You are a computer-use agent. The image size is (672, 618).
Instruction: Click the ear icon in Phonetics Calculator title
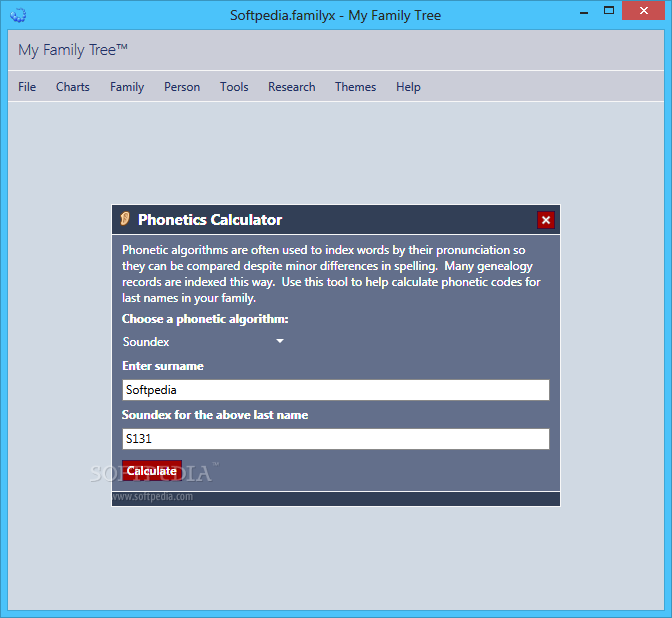click(125, 219)
